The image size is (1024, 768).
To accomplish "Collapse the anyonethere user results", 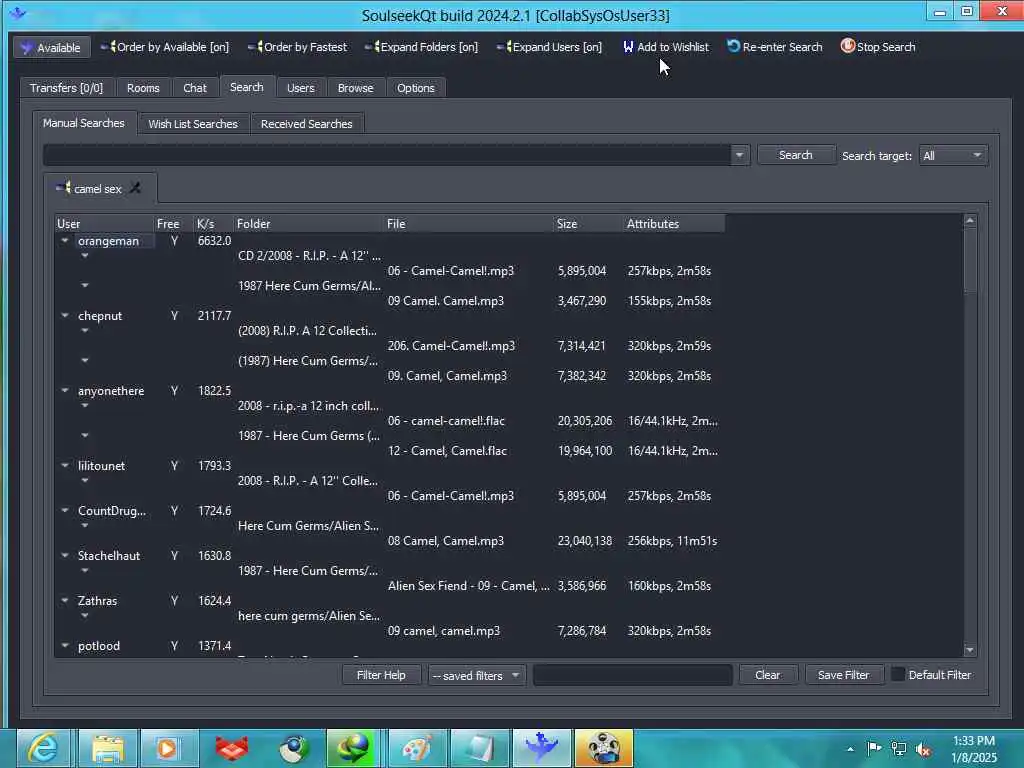I will point(65,391).
